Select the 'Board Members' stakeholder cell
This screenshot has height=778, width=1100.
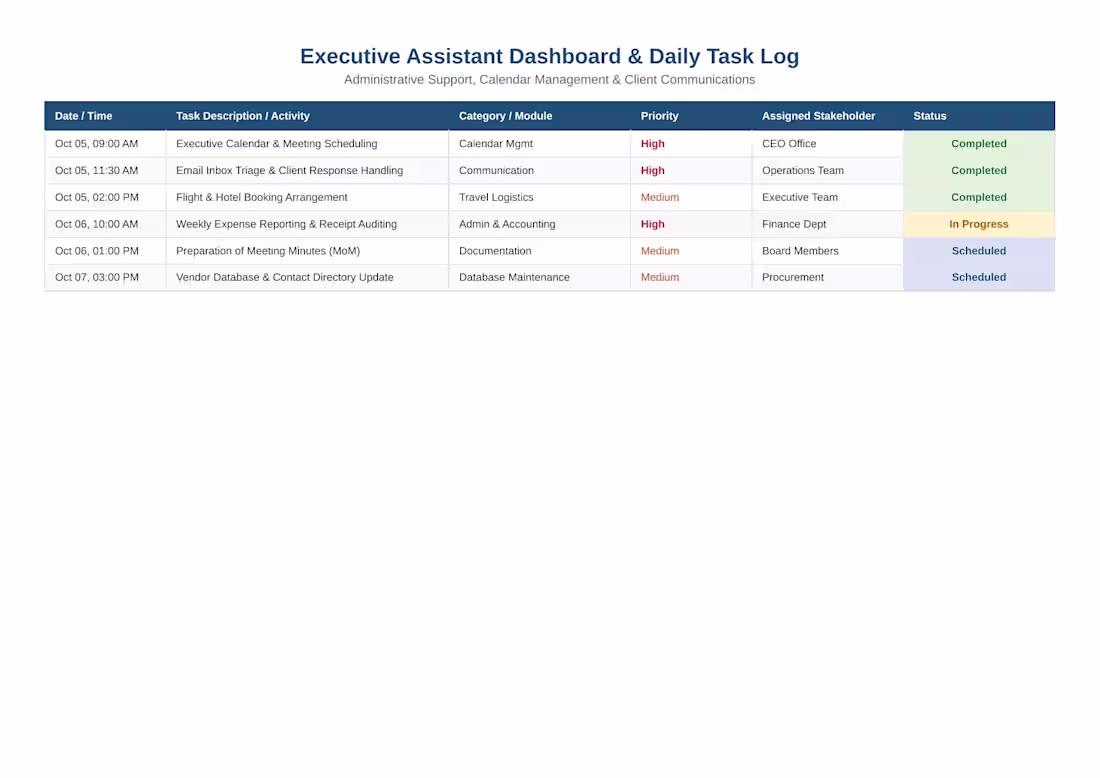pos(828,250)
